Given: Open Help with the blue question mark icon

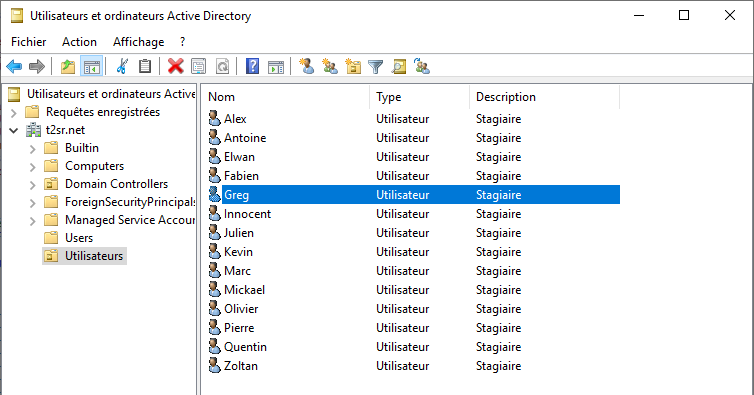Looking at the screenshot, I should pyautogui.click(x=252, y=66).
